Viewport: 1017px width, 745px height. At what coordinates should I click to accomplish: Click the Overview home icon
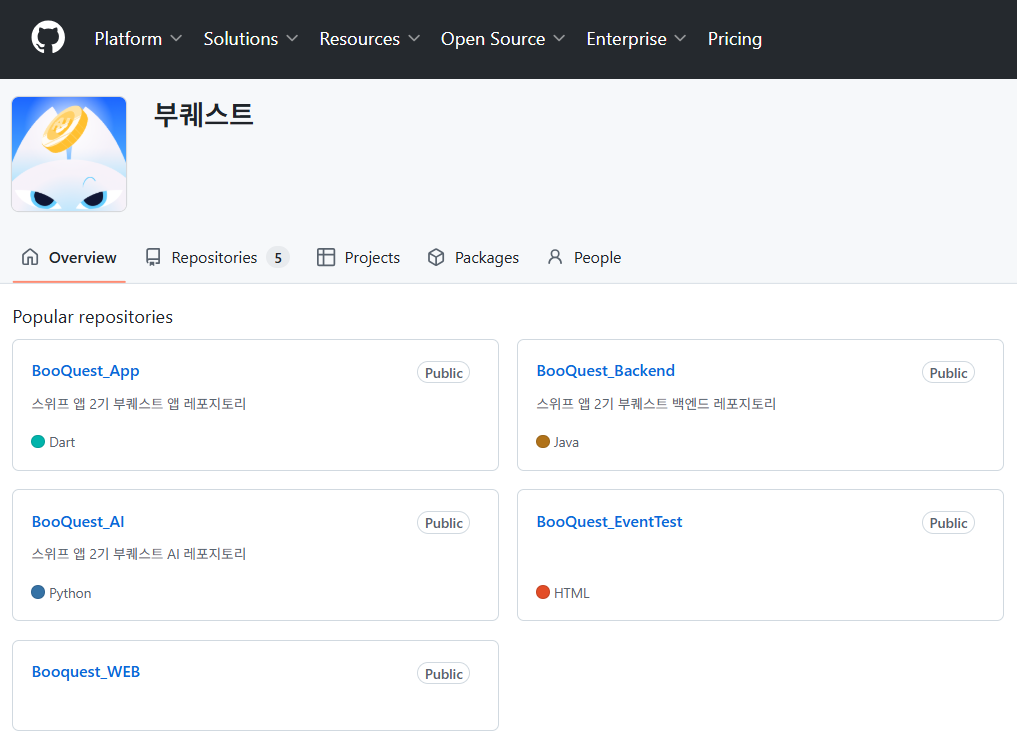point(30,257)
